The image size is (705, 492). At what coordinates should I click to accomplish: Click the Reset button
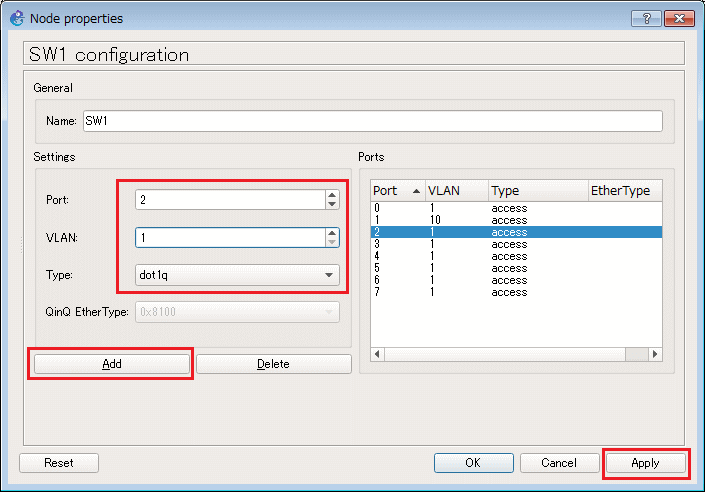click(59, 463)
